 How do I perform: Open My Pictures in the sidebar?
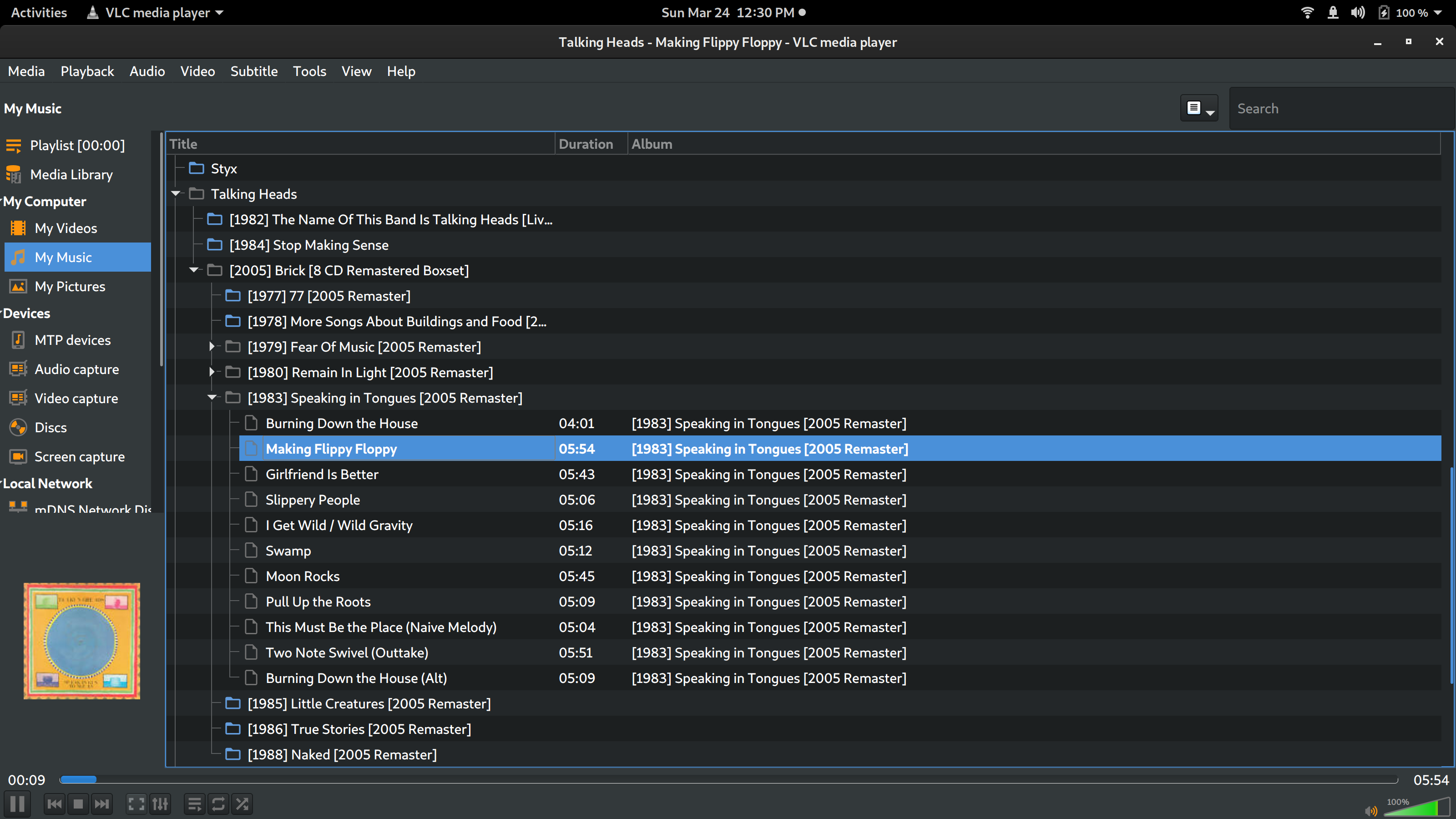pos(77,287)
